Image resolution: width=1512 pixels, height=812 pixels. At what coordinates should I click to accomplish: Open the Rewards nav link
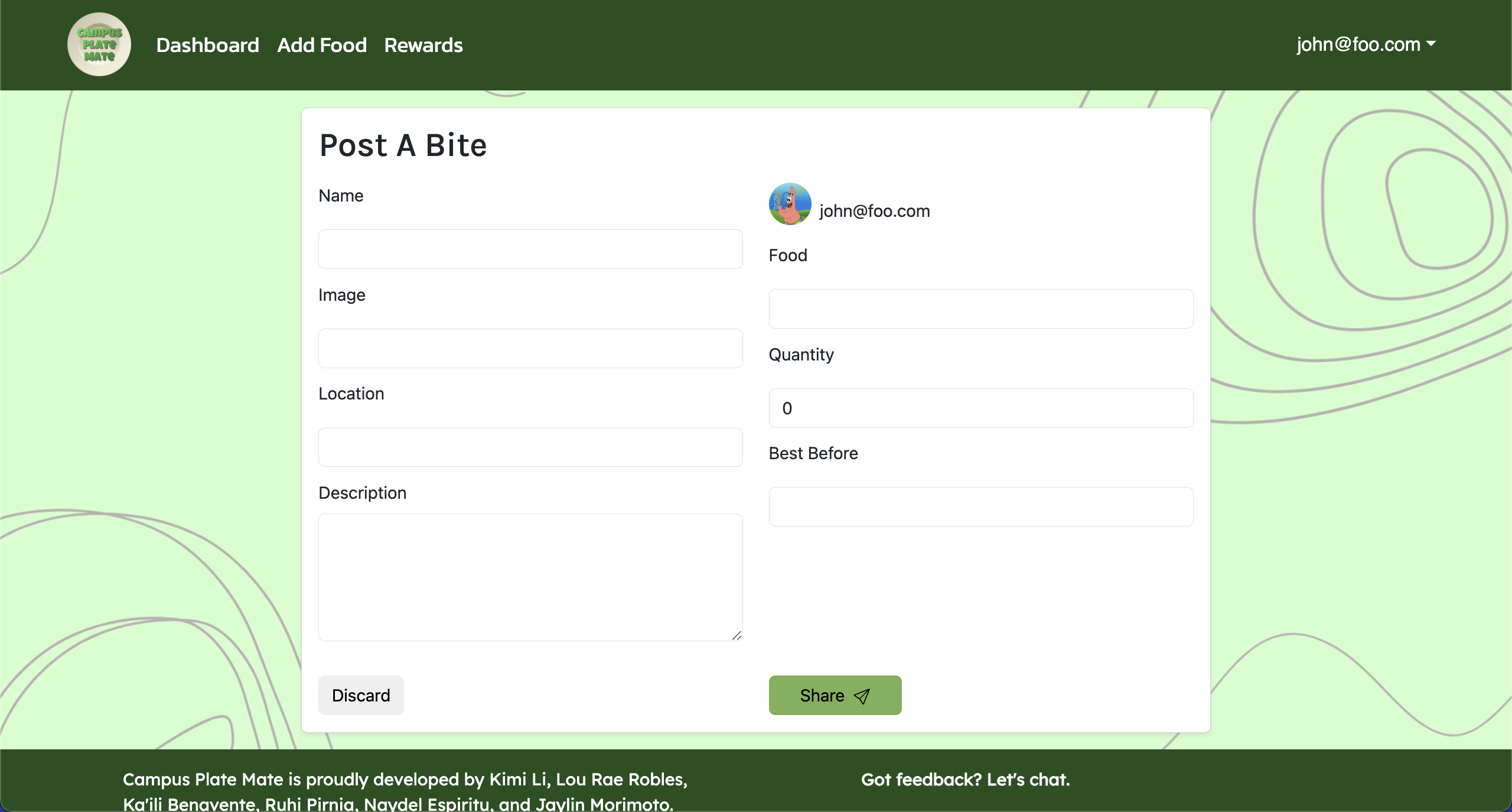pyautogui.click(x=423, y=45)
